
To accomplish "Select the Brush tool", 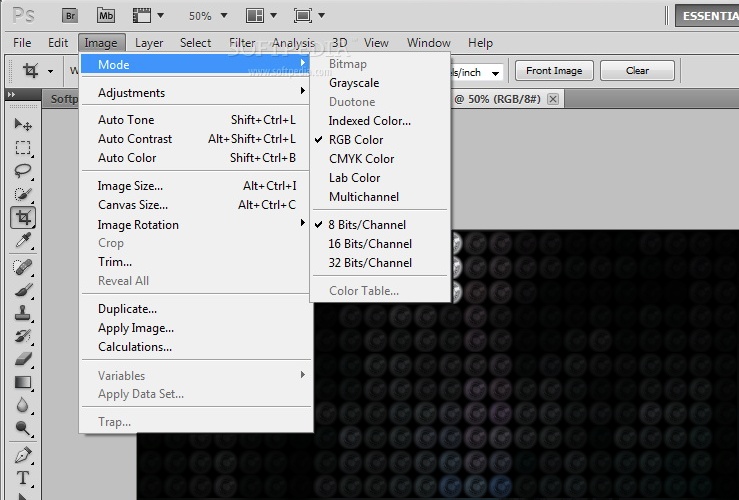I will [23, 289].
